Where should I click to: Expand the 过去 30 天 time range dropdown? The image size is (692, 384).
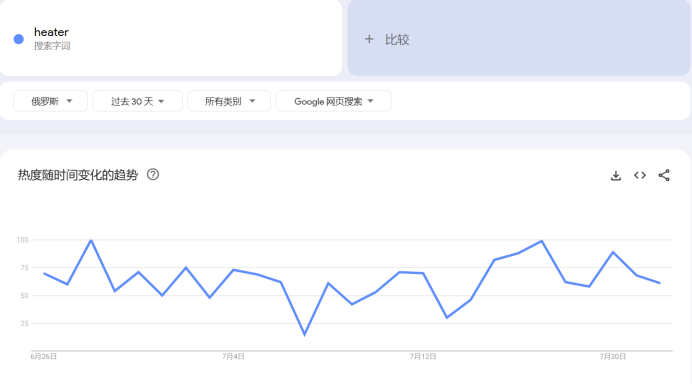[x=137, y=101]
